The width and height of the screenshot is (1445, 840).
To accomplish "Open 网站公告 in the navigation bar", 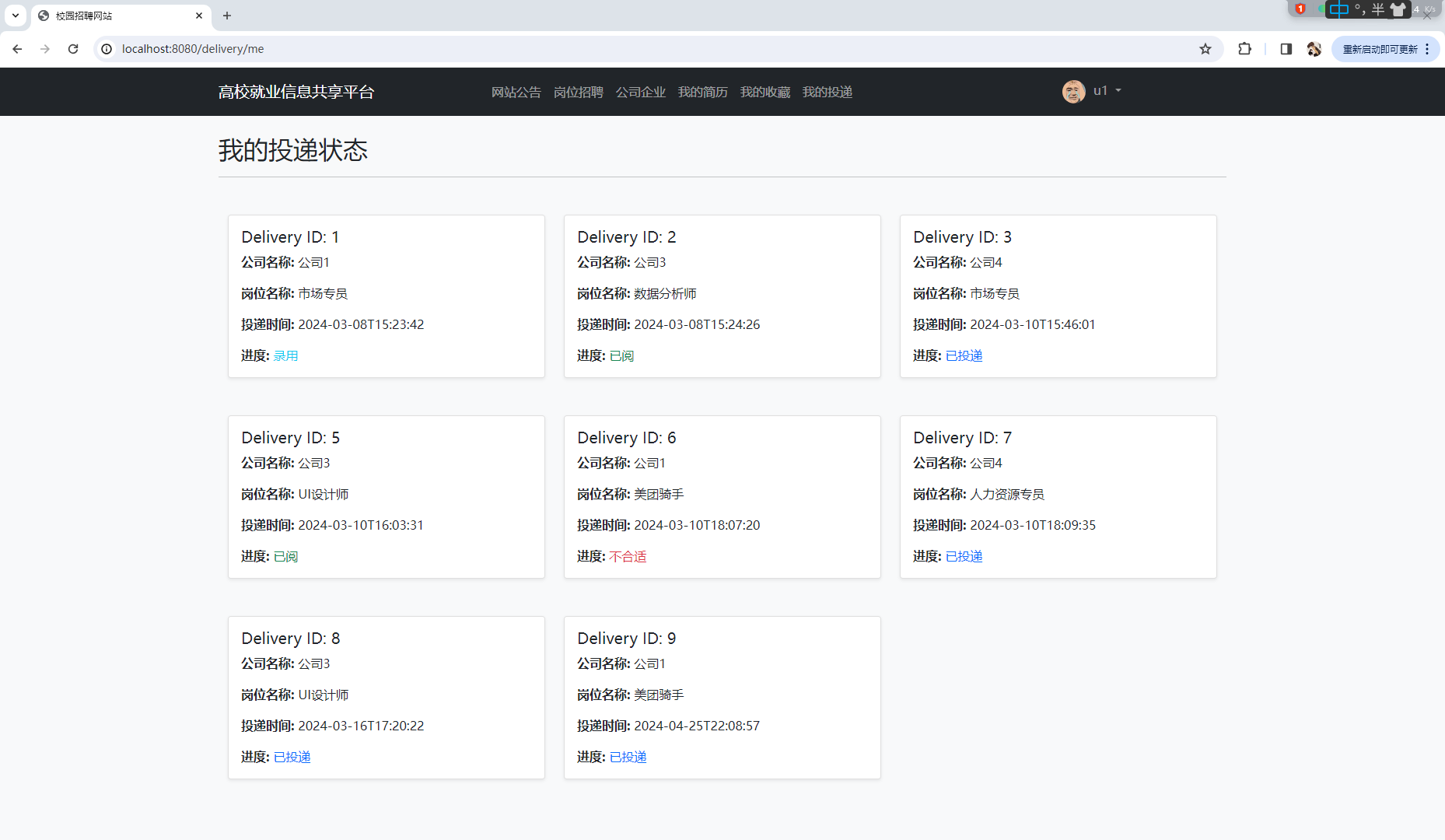I will [516, 92].
